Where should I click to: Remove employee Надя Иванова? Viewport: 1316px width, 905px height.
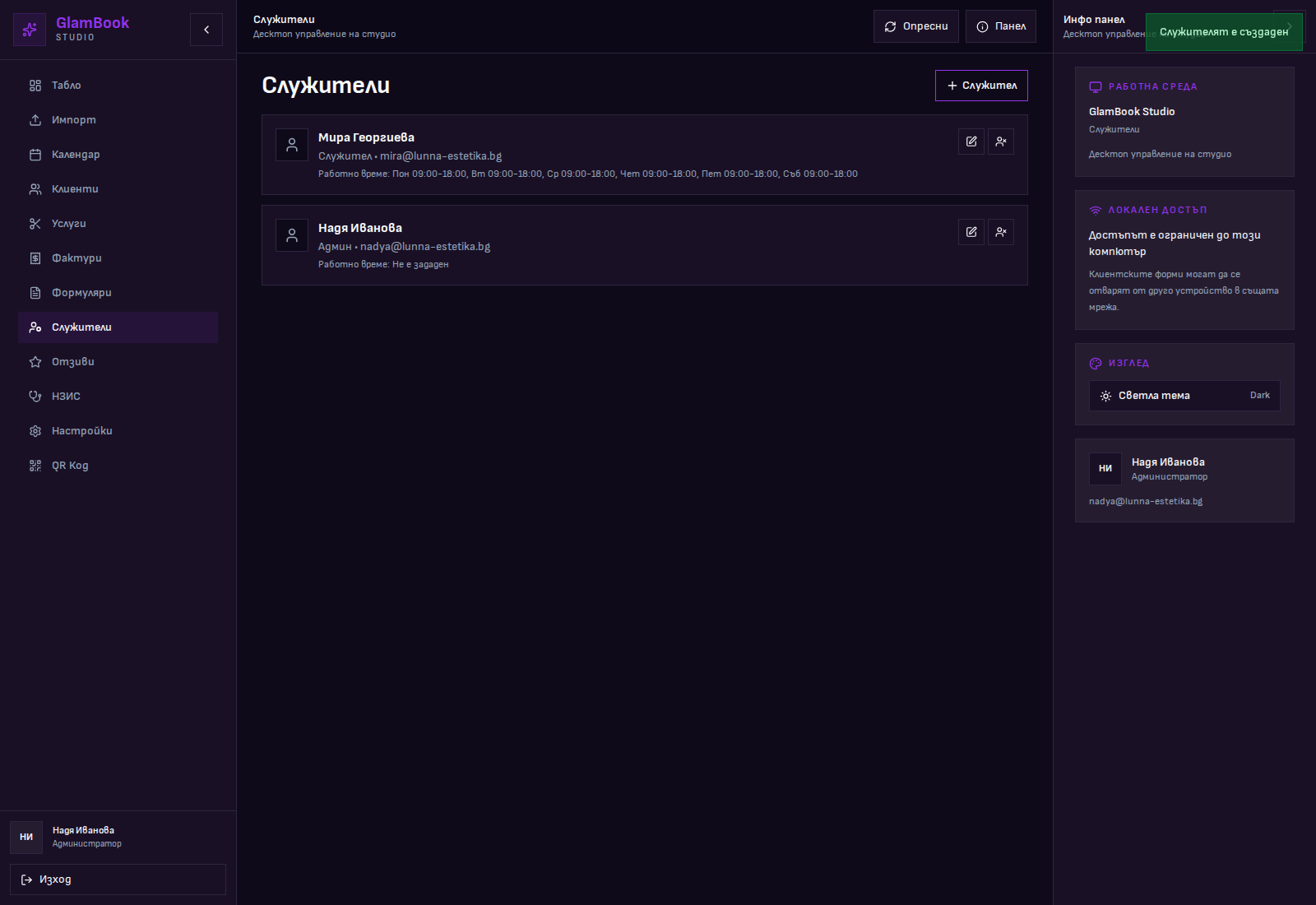click(1001, 232)
